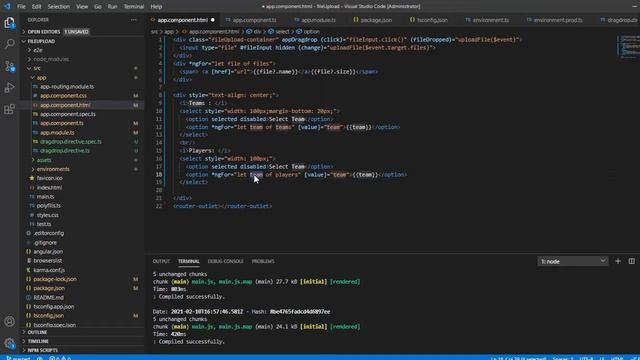Switch to environment.prod.ts editor tab
This screenshot has width=640, height=360.
tap(558, 20)
